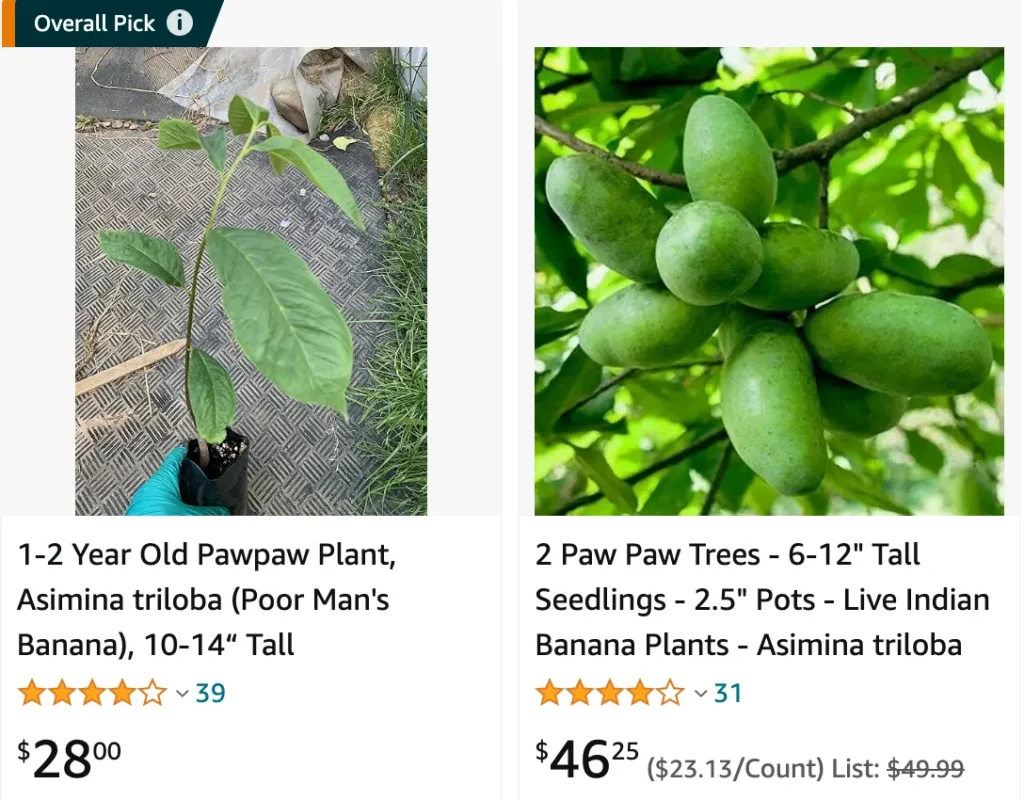The width and height of the screenshot is (1024, 800).
Task: Click the Overall Pick badge label
Action: pos(95,23)
